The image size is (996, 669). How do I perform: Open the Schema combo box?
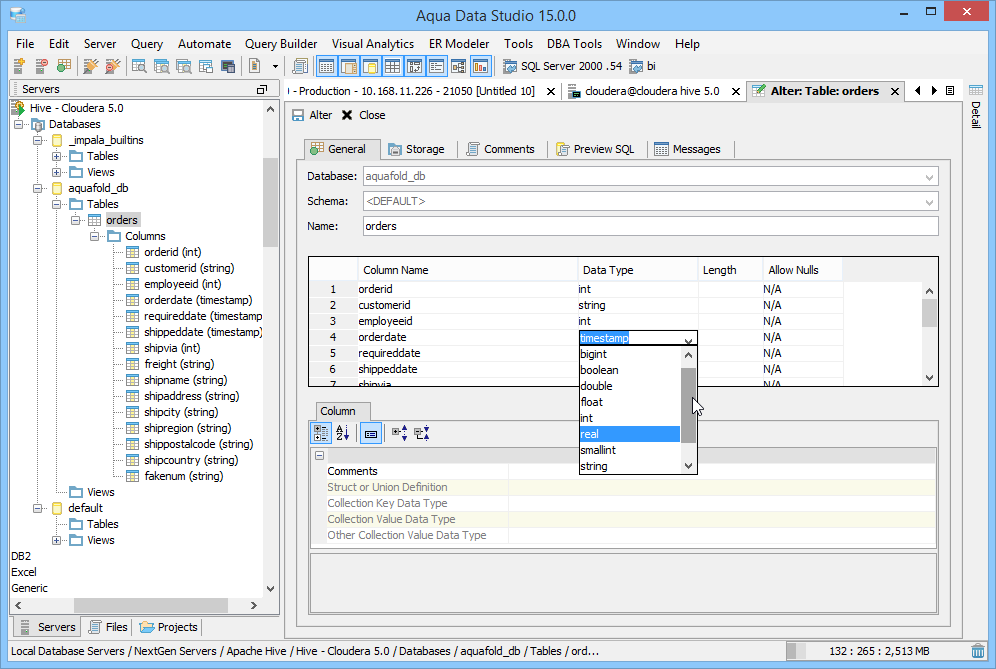(650, 201)
